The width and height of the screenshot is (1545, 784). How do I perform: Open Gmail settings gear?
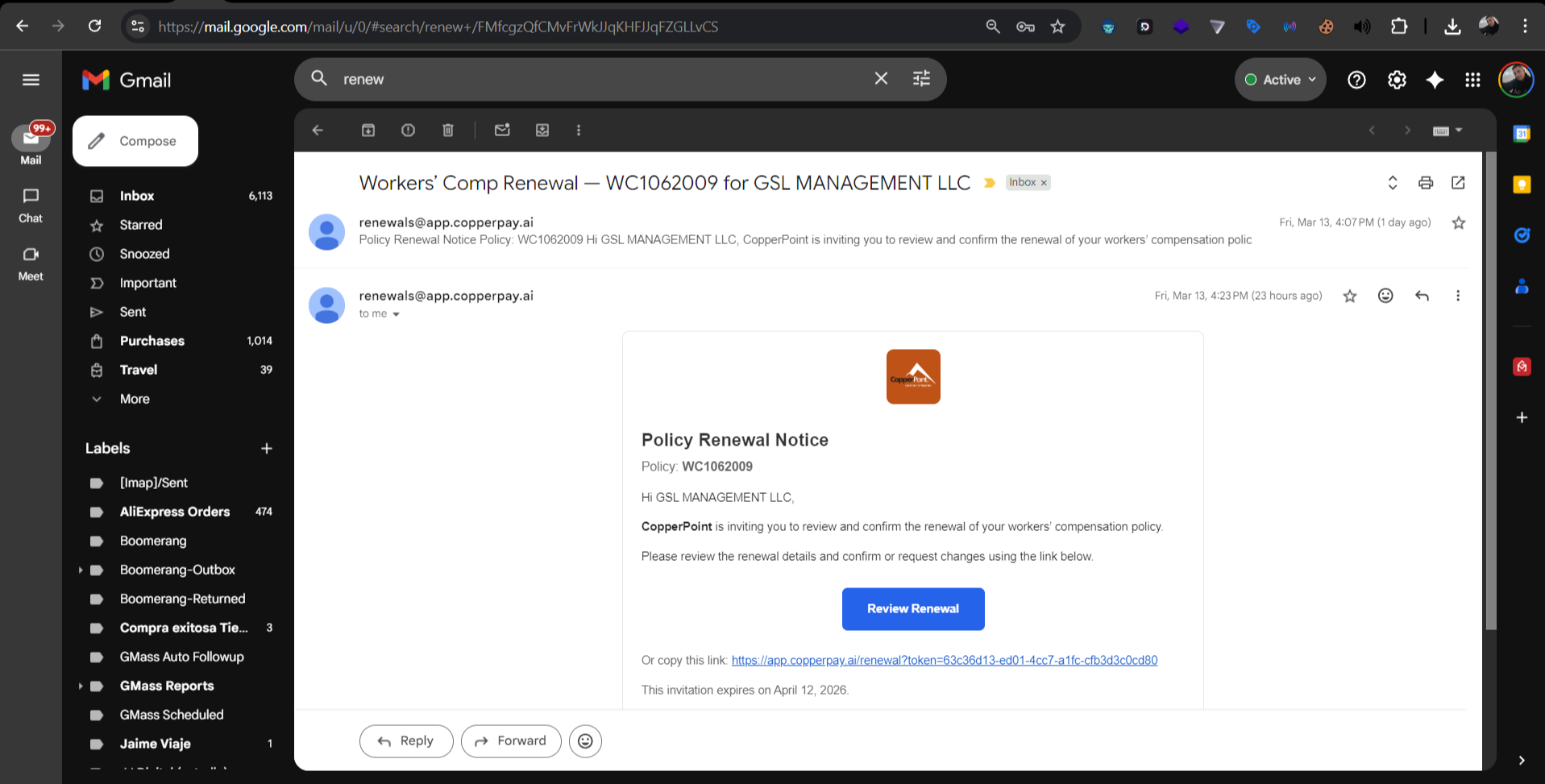1397,80
